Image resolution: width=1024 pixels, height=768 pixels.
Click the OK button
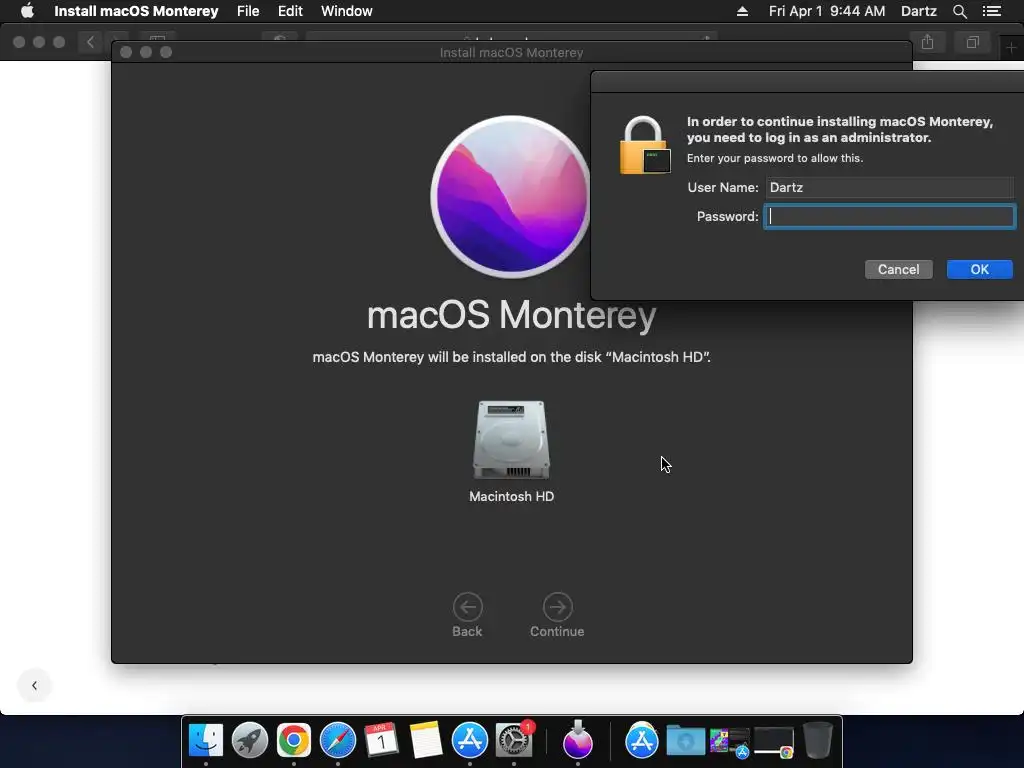[979, 269]
